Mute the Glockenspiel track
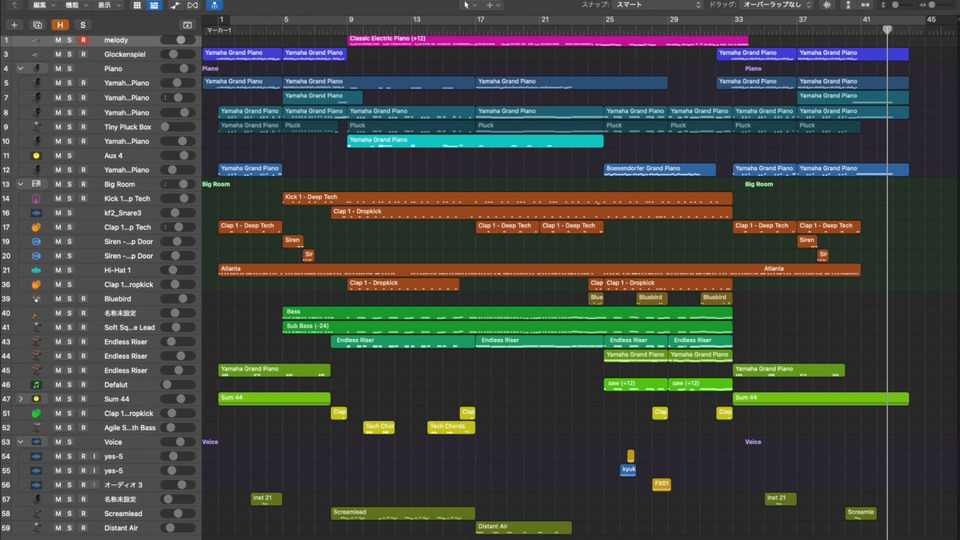Image resolution: width=960 pixels, height=540 pixels. [x=57, y=55]
